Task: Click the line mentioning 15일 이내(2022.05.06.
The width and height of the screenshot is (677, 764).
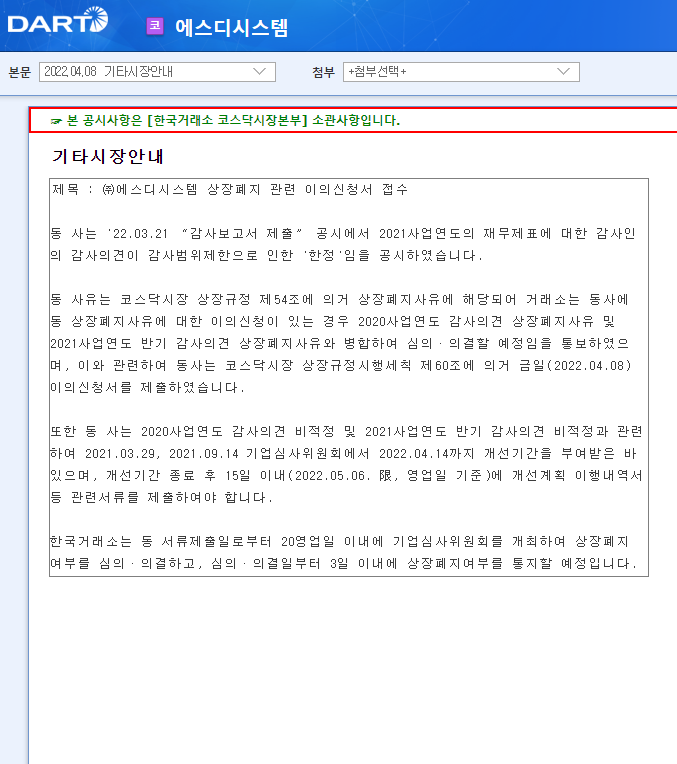Action: pyautogui.click(x=347, y=476)
